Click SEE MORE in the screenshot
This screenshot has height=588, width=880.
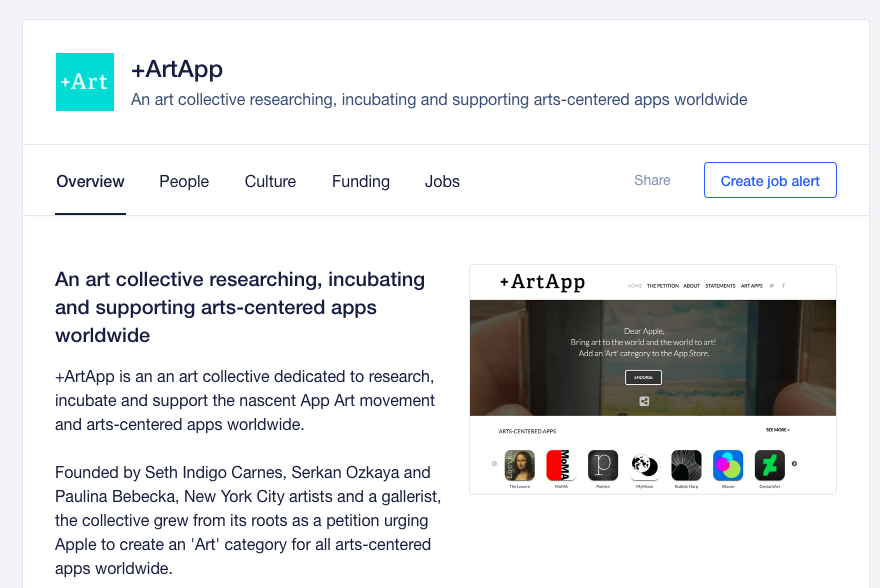pyautogui.click(x=778, y=430)
